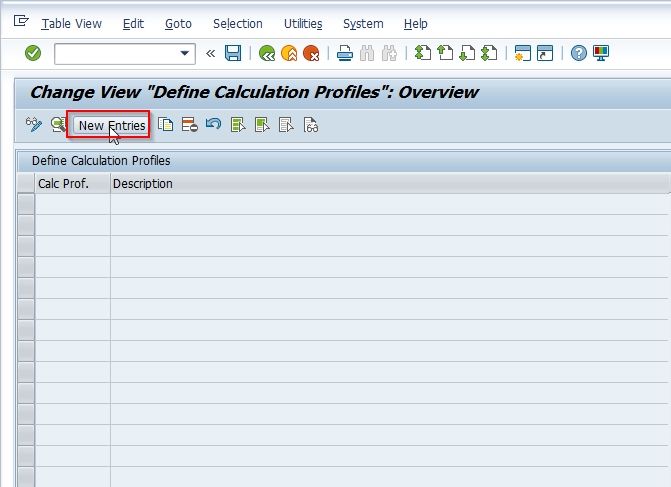Go to Previous Page icon
The width and height of the screenshot is (671, 487).
[445, 53]
